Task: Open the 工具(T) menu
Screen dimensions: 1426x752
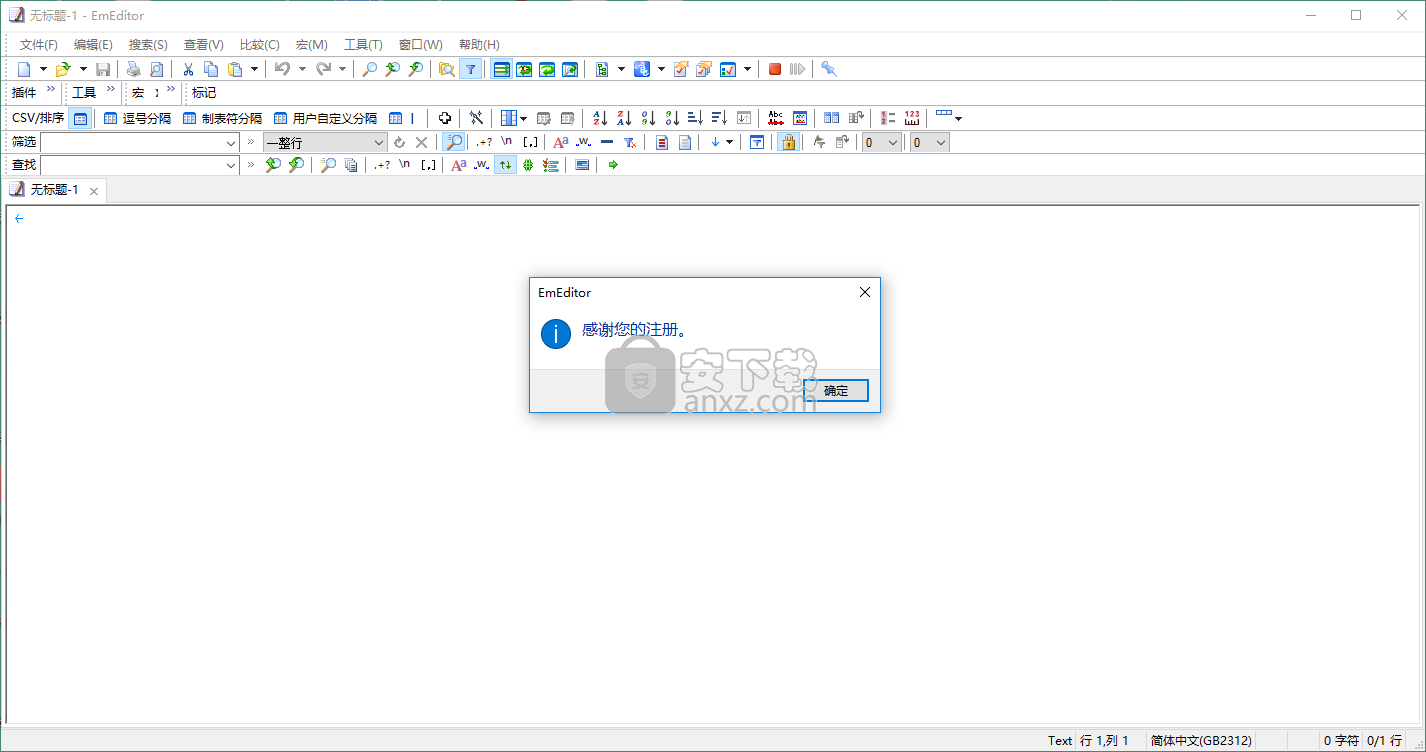Action: 363,45
